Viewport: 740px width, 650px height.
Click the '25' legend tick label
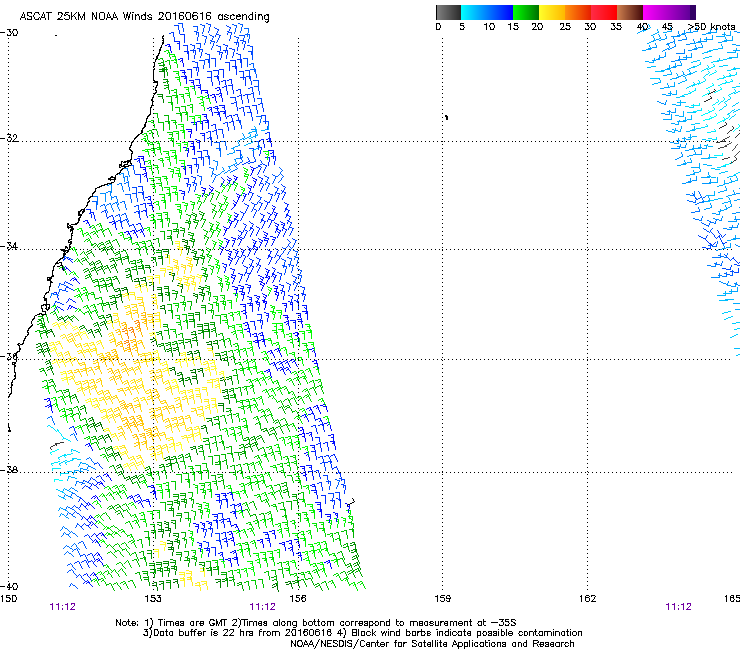[565, 27]
